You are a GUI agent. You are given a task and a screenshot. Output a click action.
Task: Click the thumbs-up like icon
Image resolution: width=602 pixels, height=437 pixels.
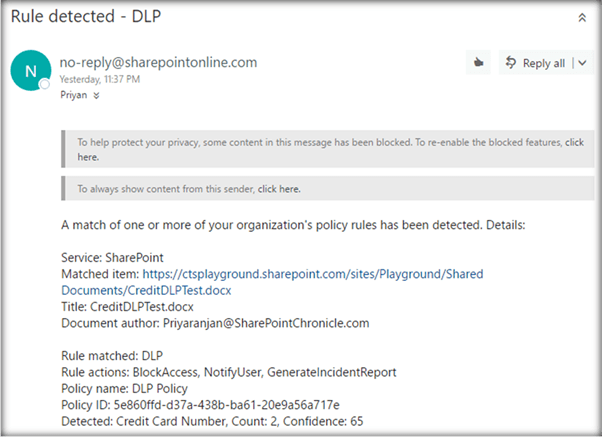(478, 63)
